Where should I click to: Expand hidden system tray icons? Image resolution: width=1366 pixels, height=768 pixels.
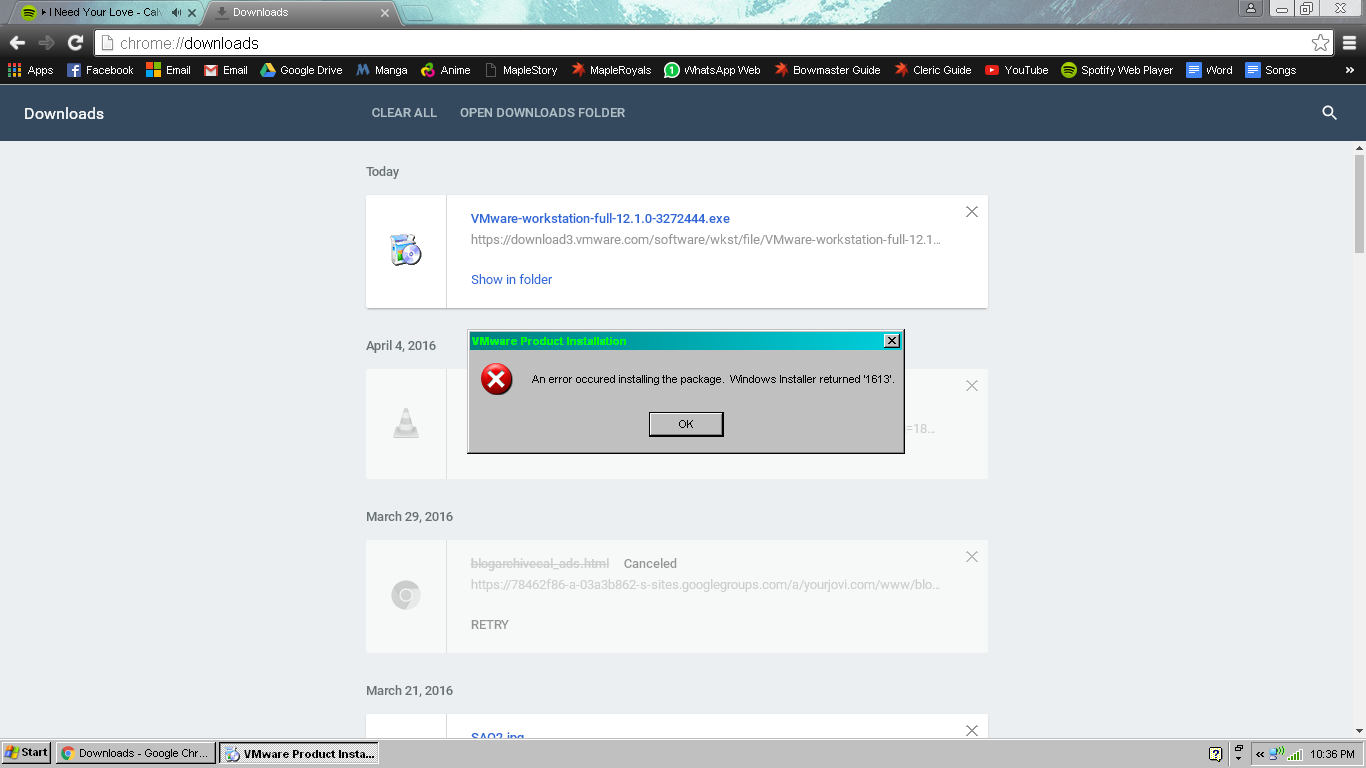[1260, 754]
